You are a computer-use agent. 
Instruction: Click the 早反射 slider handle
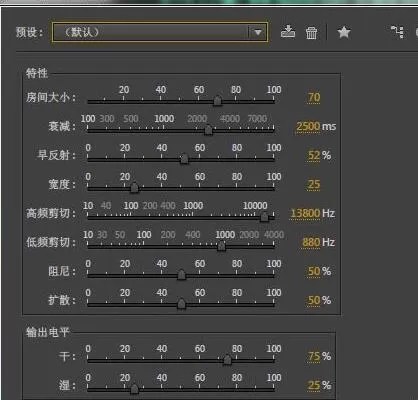tap(184, 159)
